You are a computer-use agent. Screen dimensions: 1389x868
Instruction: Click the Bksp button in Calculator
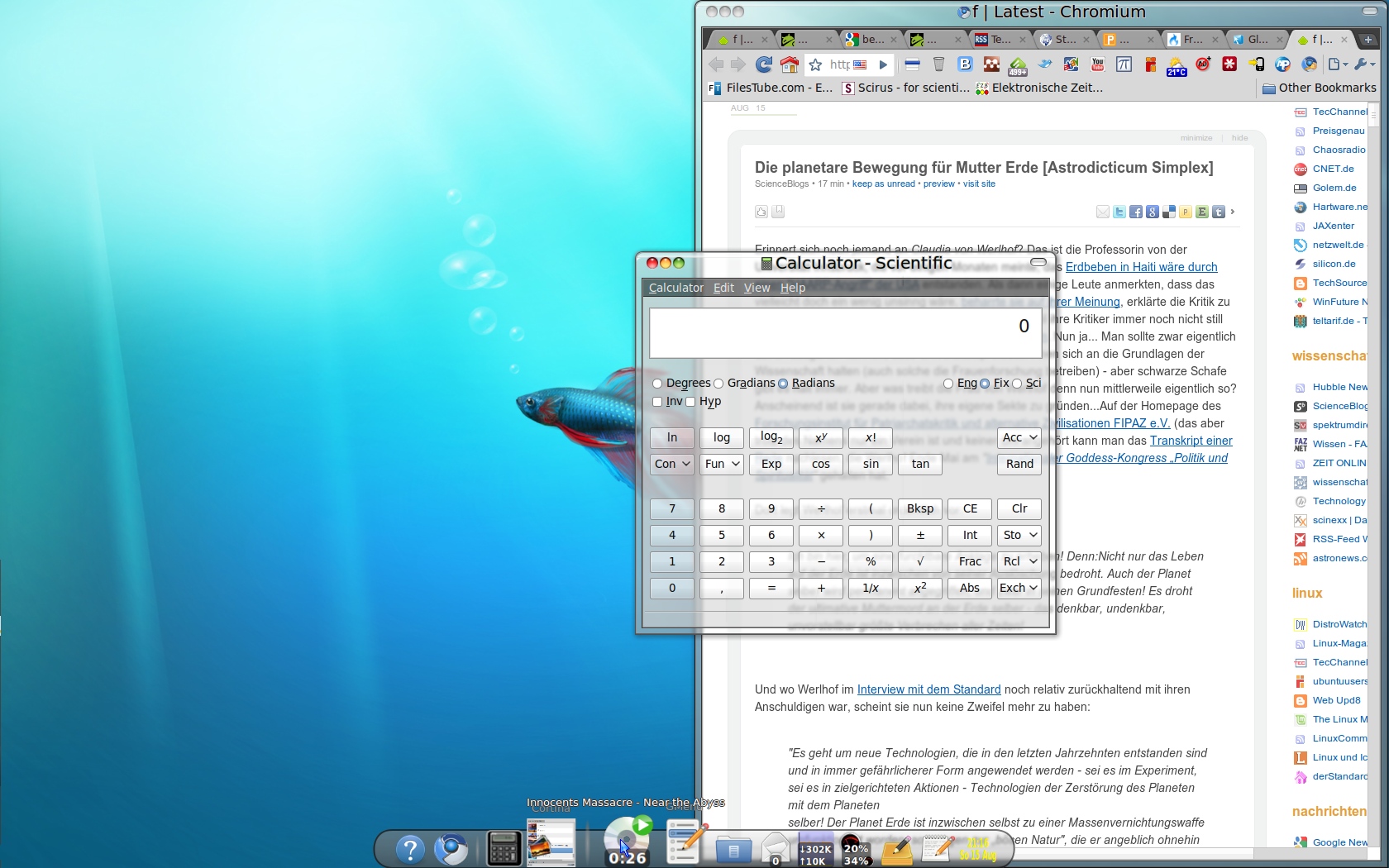[x=920, y=508]
